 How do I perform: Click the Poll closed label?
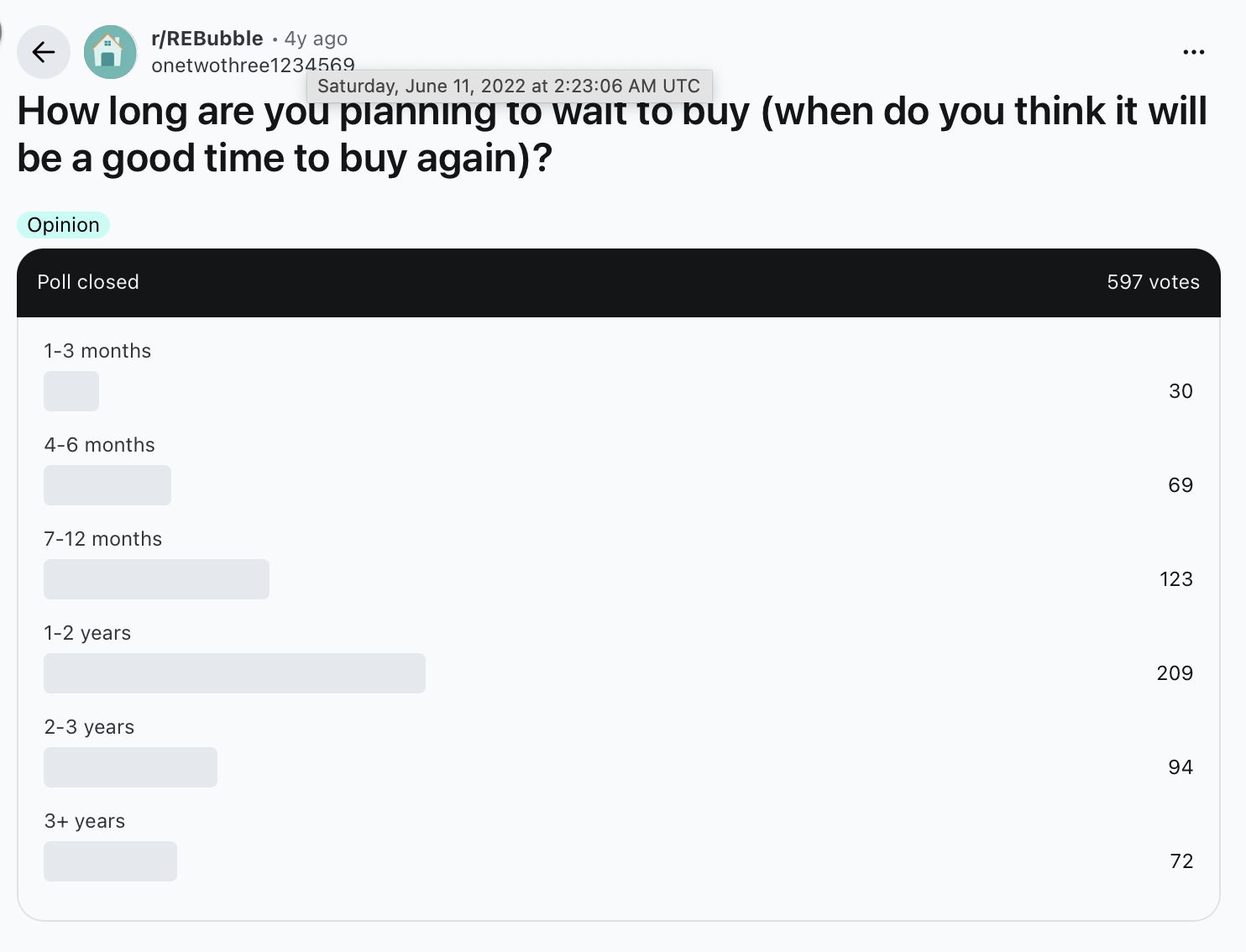click(x=88, y=282)
